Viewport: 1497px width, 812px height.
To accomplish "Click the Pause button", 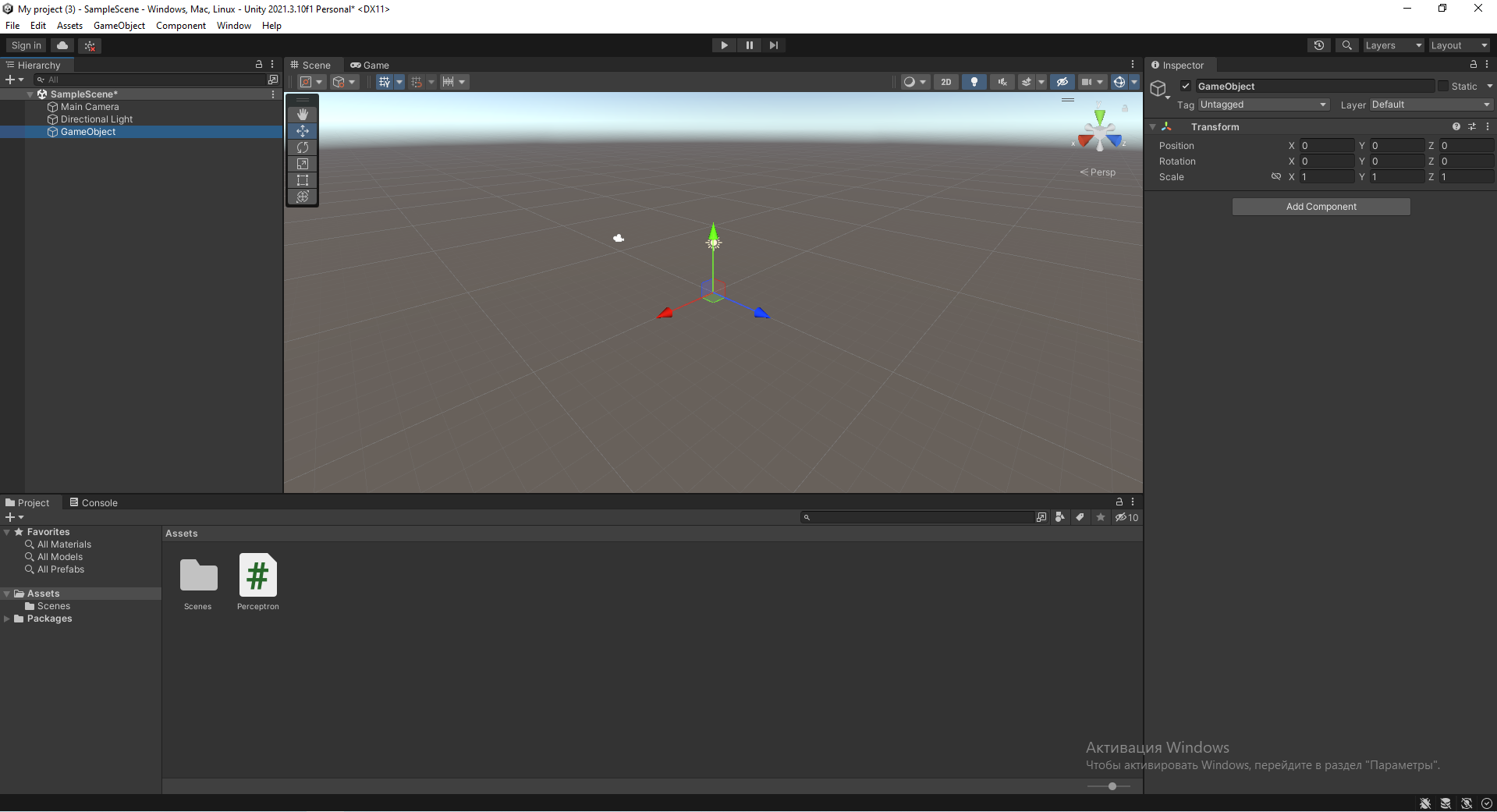I will (x=749, y=45).
